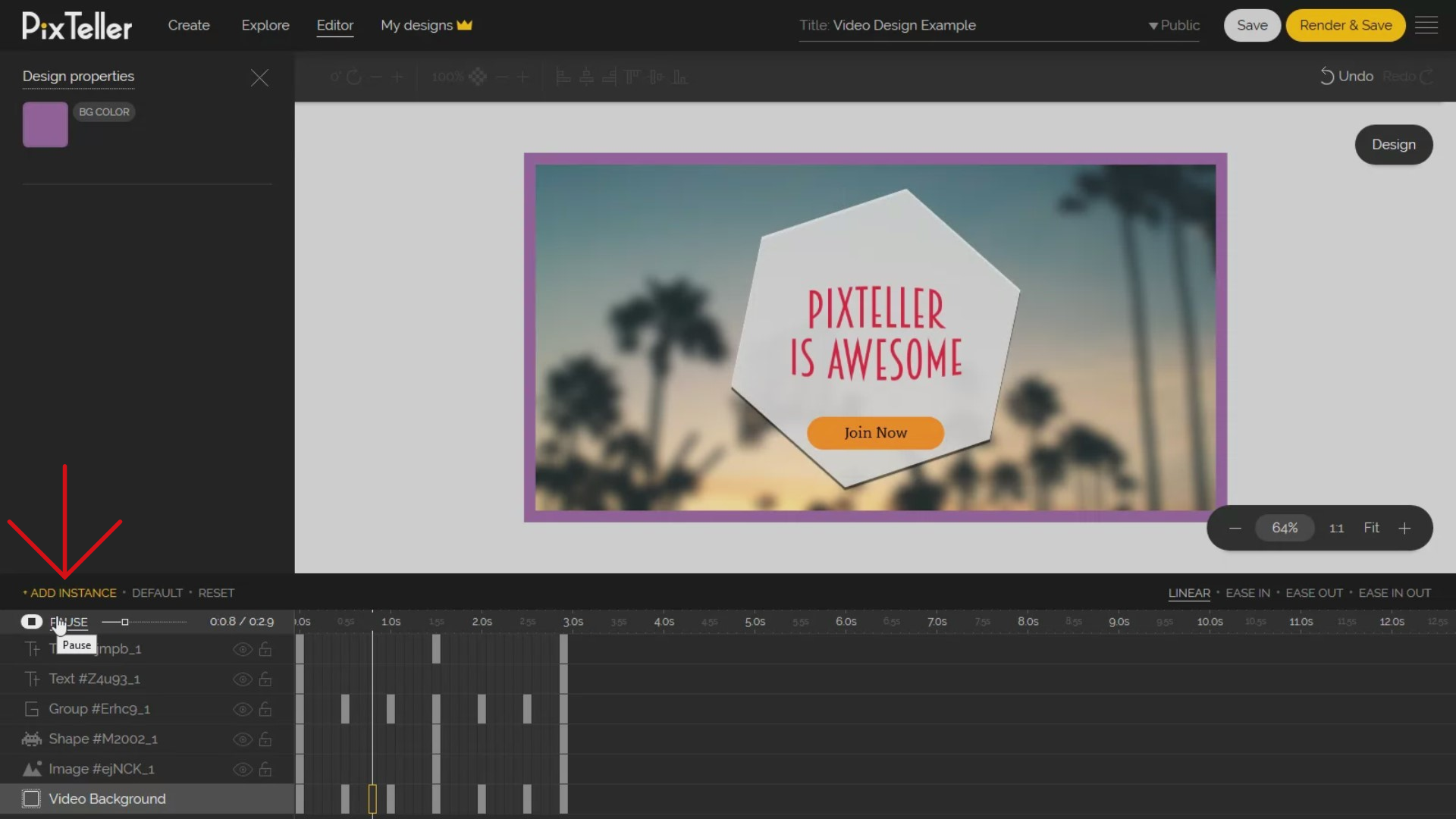This screenshot has width=1456, height=819.
Task: Click the Join Now button on canvas
Action: point(875,433)
